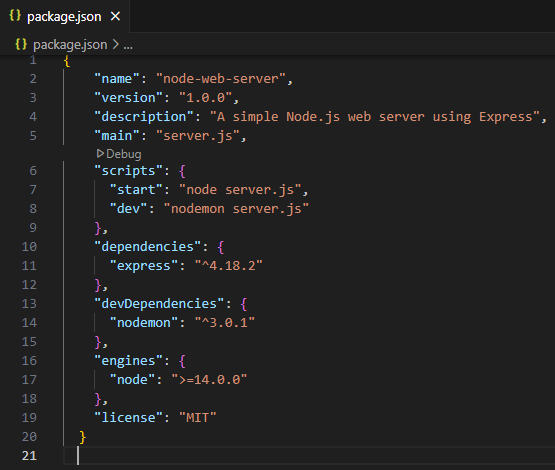Run the Debug CodeLens above scripts
The height and width of the screenshot is (470, 555).
(x=119, y=154)
